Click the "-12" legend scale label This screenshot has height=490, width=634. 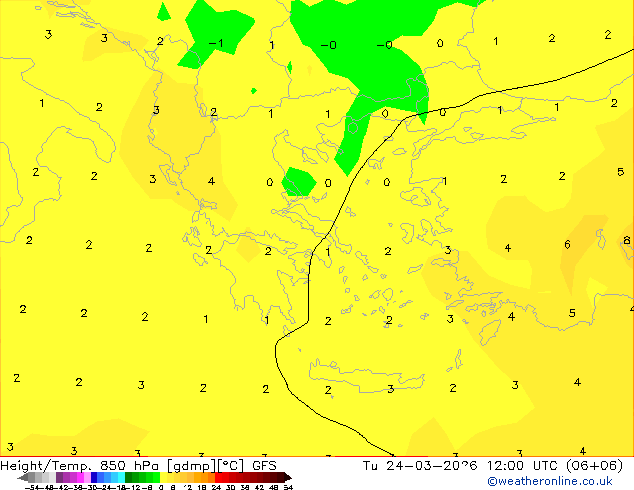point(135,487)
